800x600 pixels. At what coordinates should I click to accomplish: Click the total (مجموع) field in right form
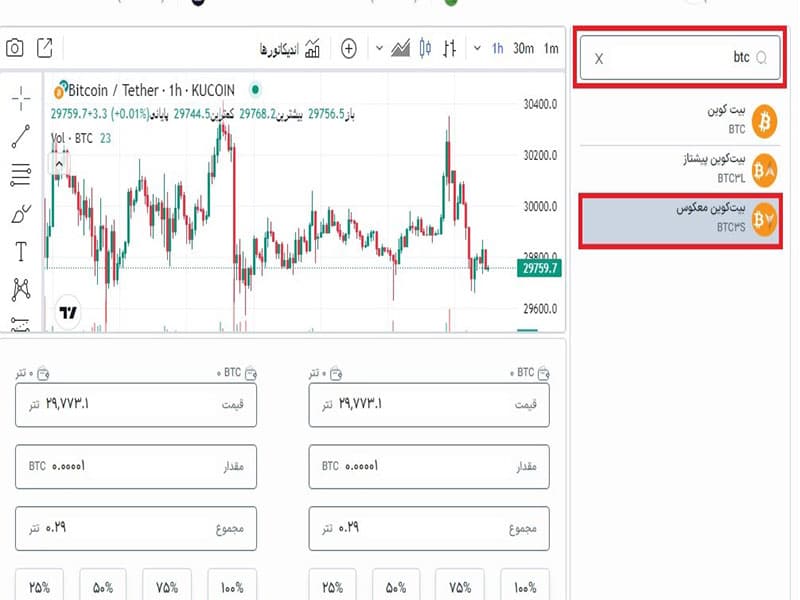(429, 528)
